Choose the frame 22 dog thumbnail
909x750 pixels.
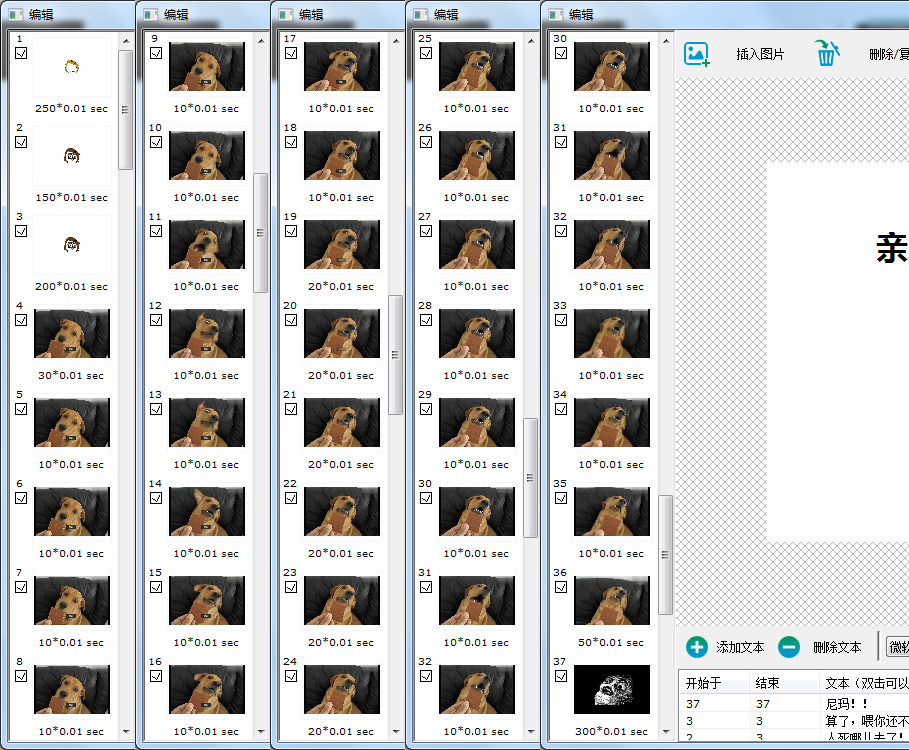click(x=341, y=511)
